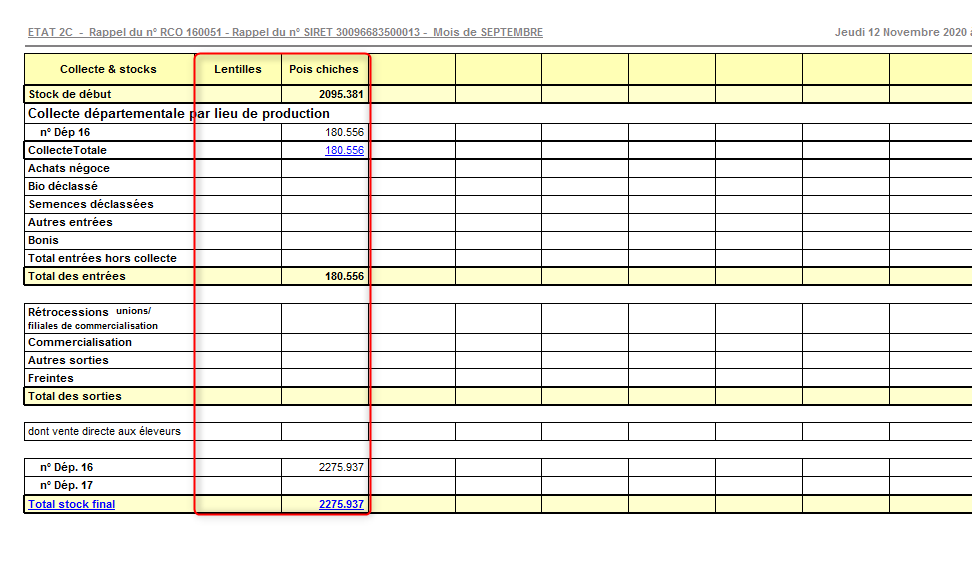Click the Total stock final link
Viewport: 972px width, 572px height.
71,504
